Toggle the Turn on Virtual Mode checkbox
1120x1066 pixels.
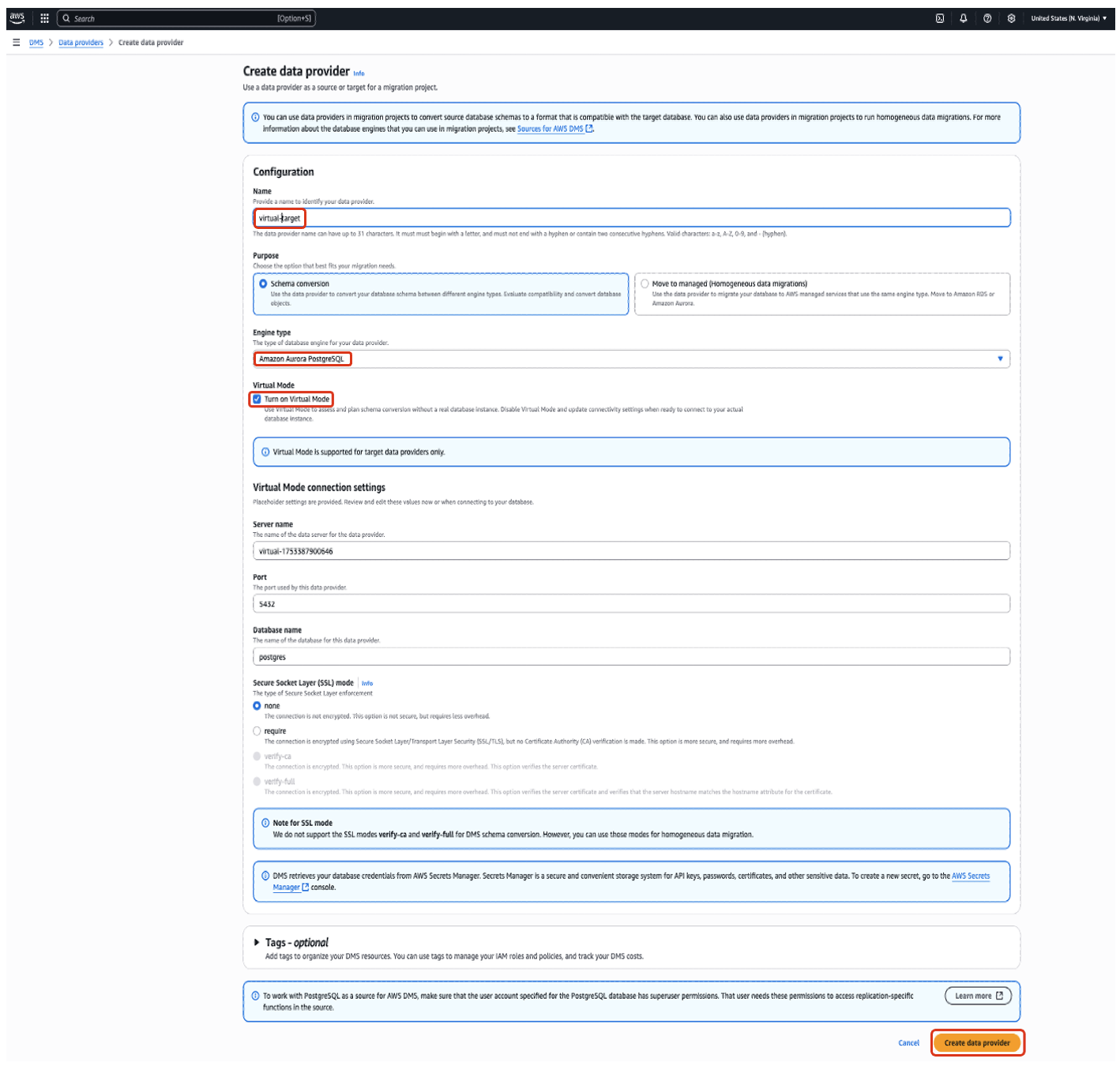point(257,399)
